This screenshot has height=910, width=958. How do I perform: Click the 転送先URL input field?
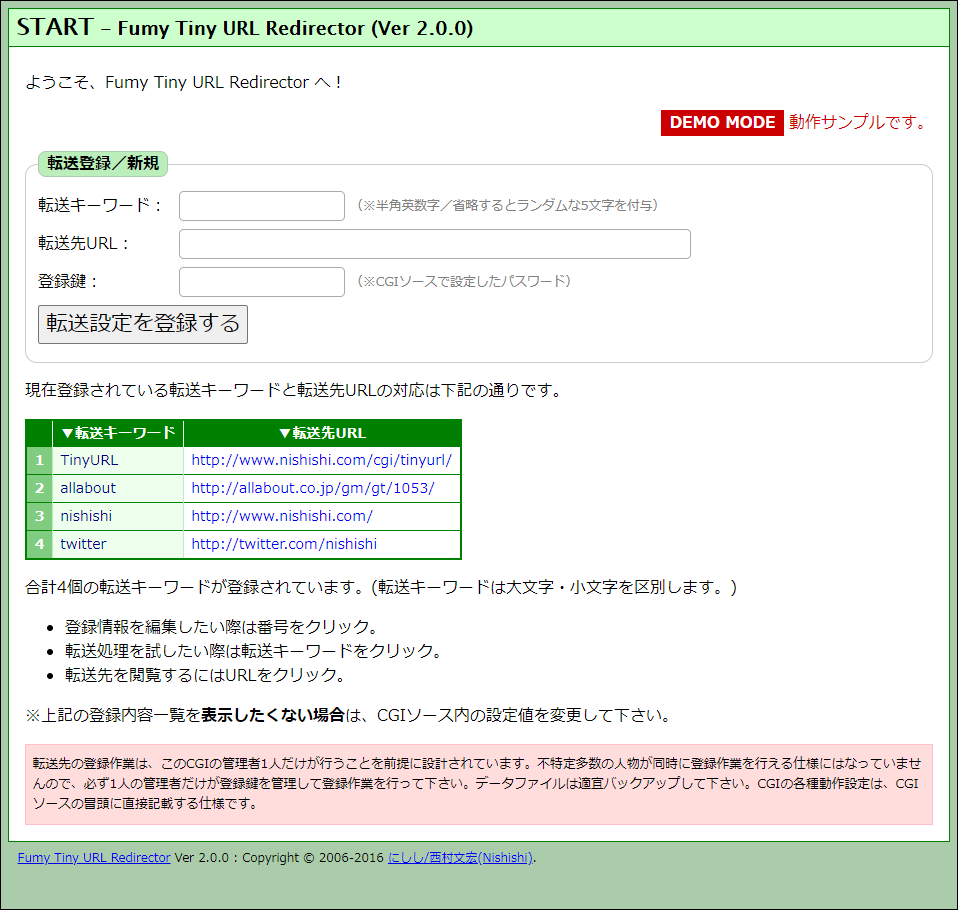[433, 244]
